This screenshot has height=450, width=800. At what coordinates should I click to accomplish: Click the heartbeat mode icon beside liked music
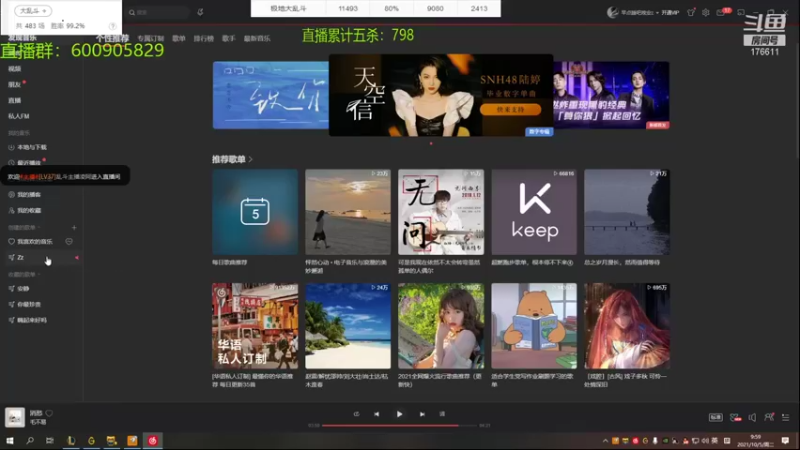point(69,241)
